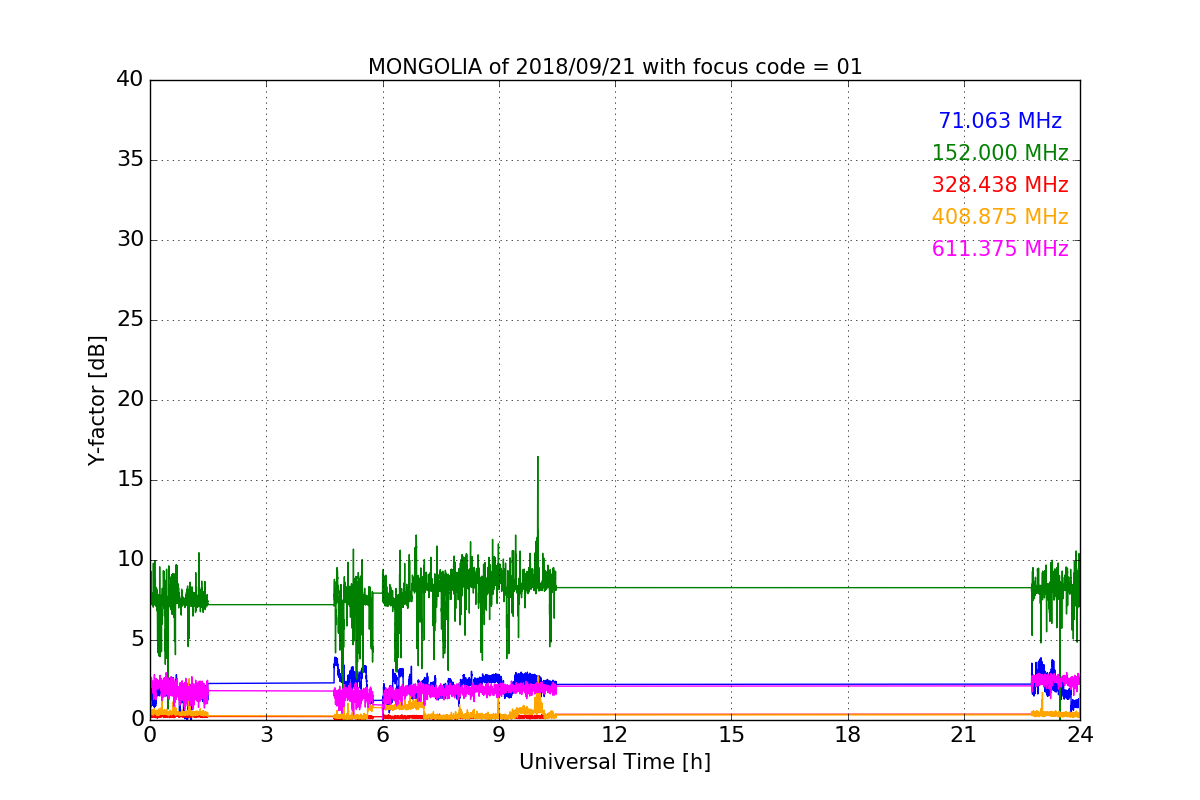Screen dimensions: 1200x800
Task: Click x-axis tick label 21
Action: pos(964,734)
